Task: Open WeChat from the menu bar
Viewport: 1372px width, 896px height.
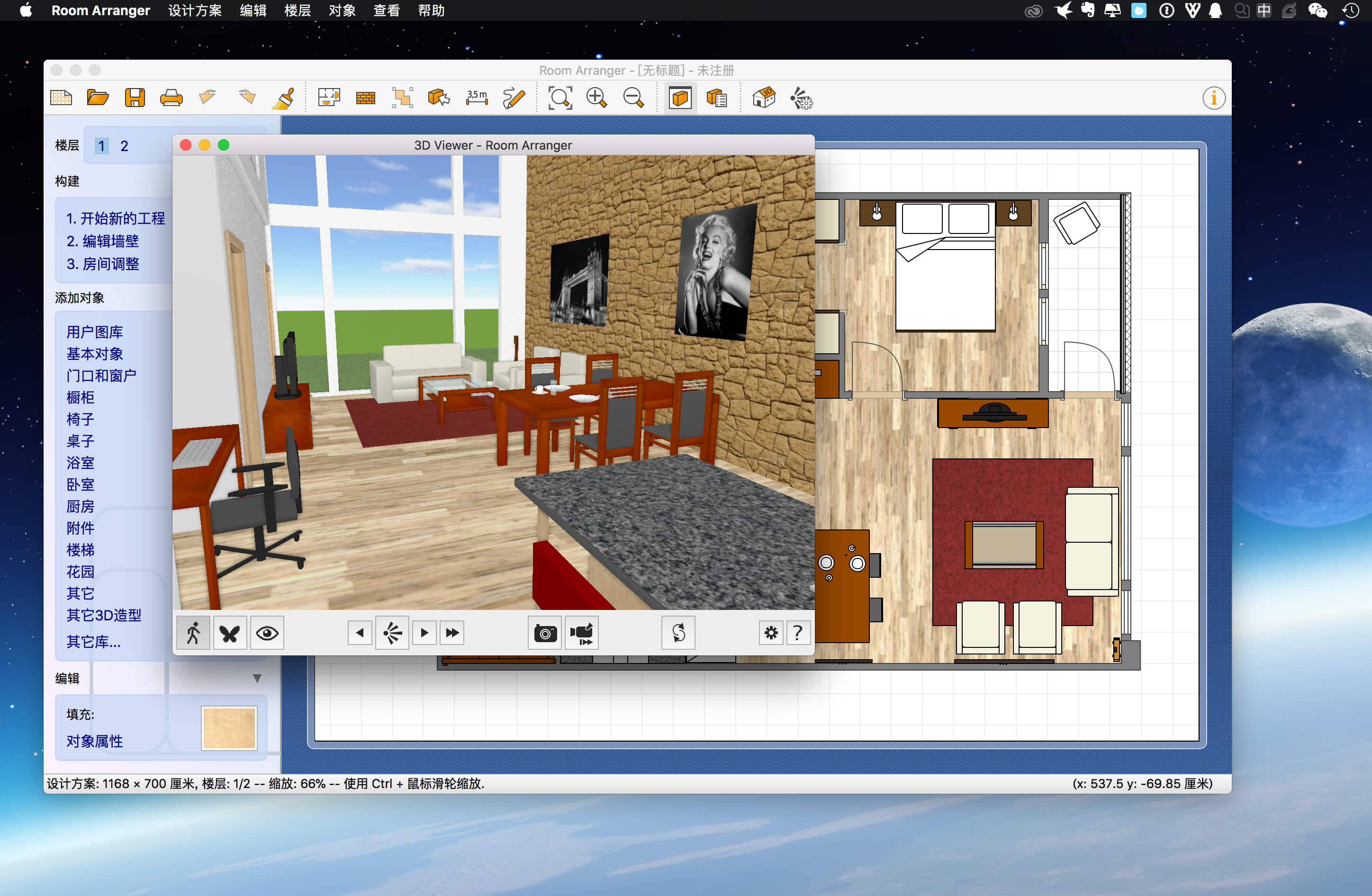Action: (x=1317, y=10)
